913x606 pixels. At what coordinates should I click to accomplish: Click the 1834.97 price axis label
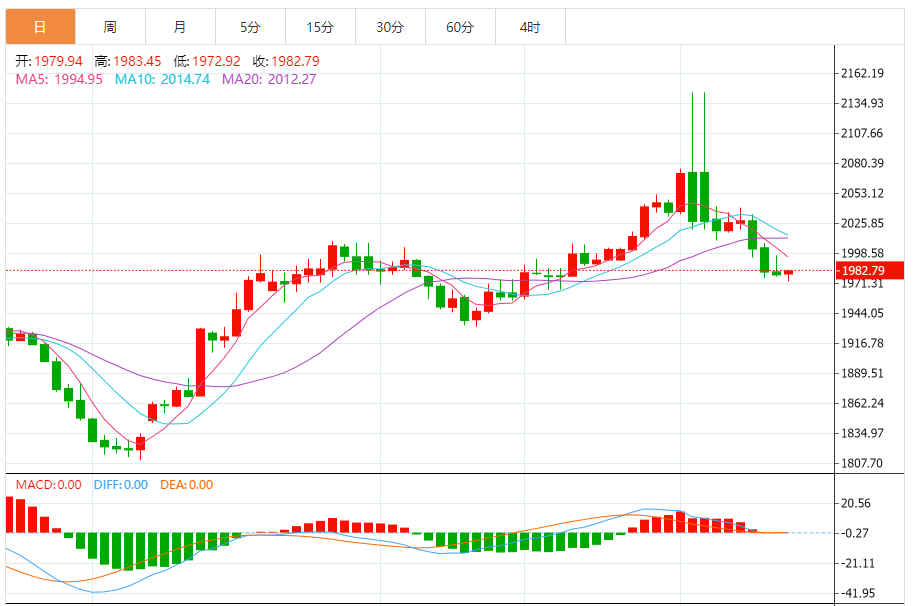click(x=862, y=433)
